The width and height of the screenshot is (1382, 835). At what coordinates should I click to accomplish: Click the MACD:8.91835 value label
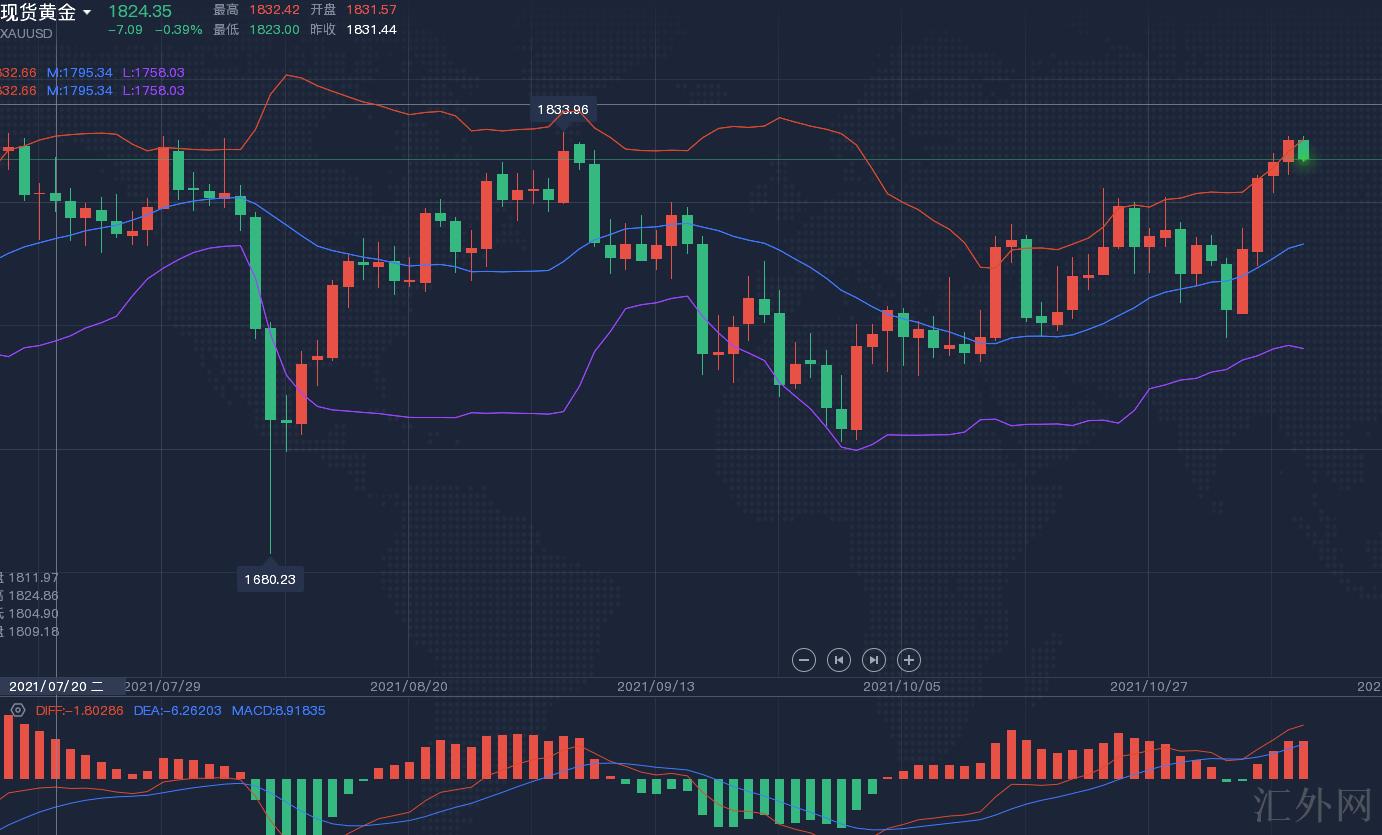point(278,711)
